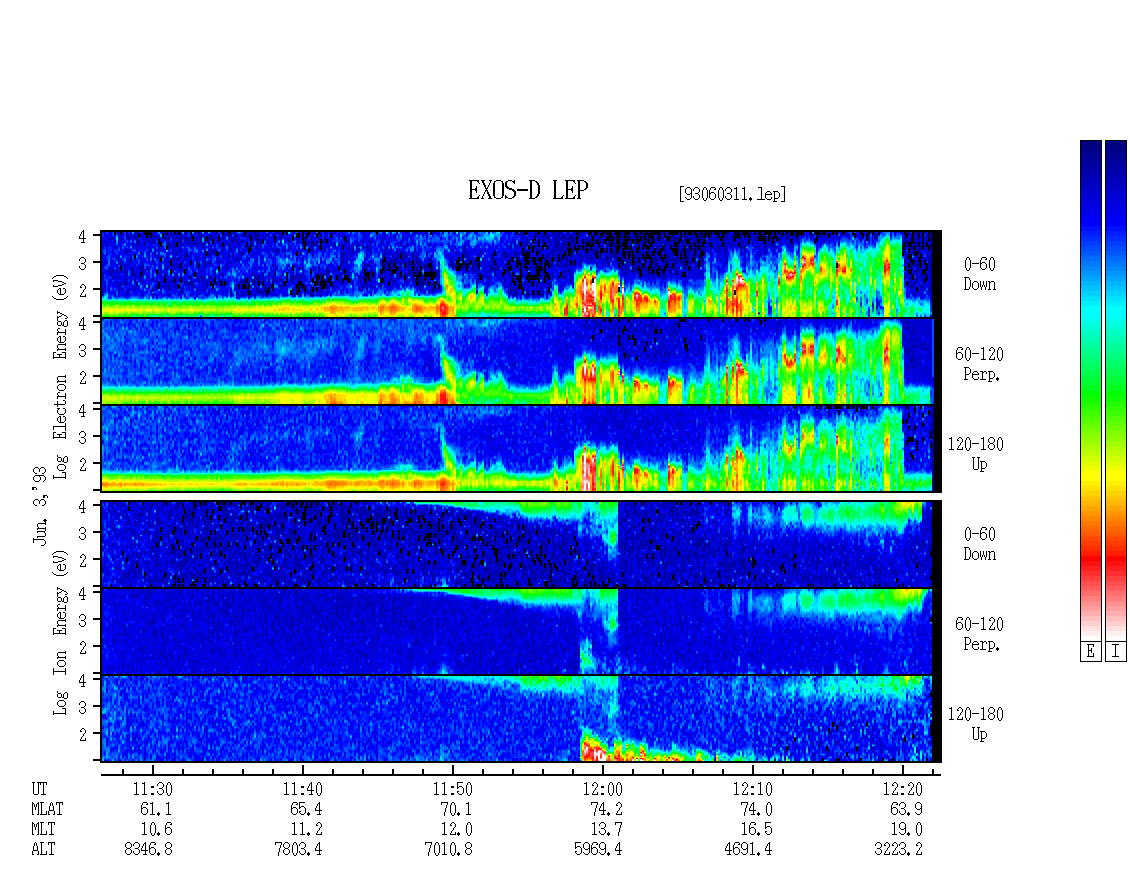The image size is (1130, 875).
Task: Select the Jun. 3, '93 date label
Action: coord(40,505)
